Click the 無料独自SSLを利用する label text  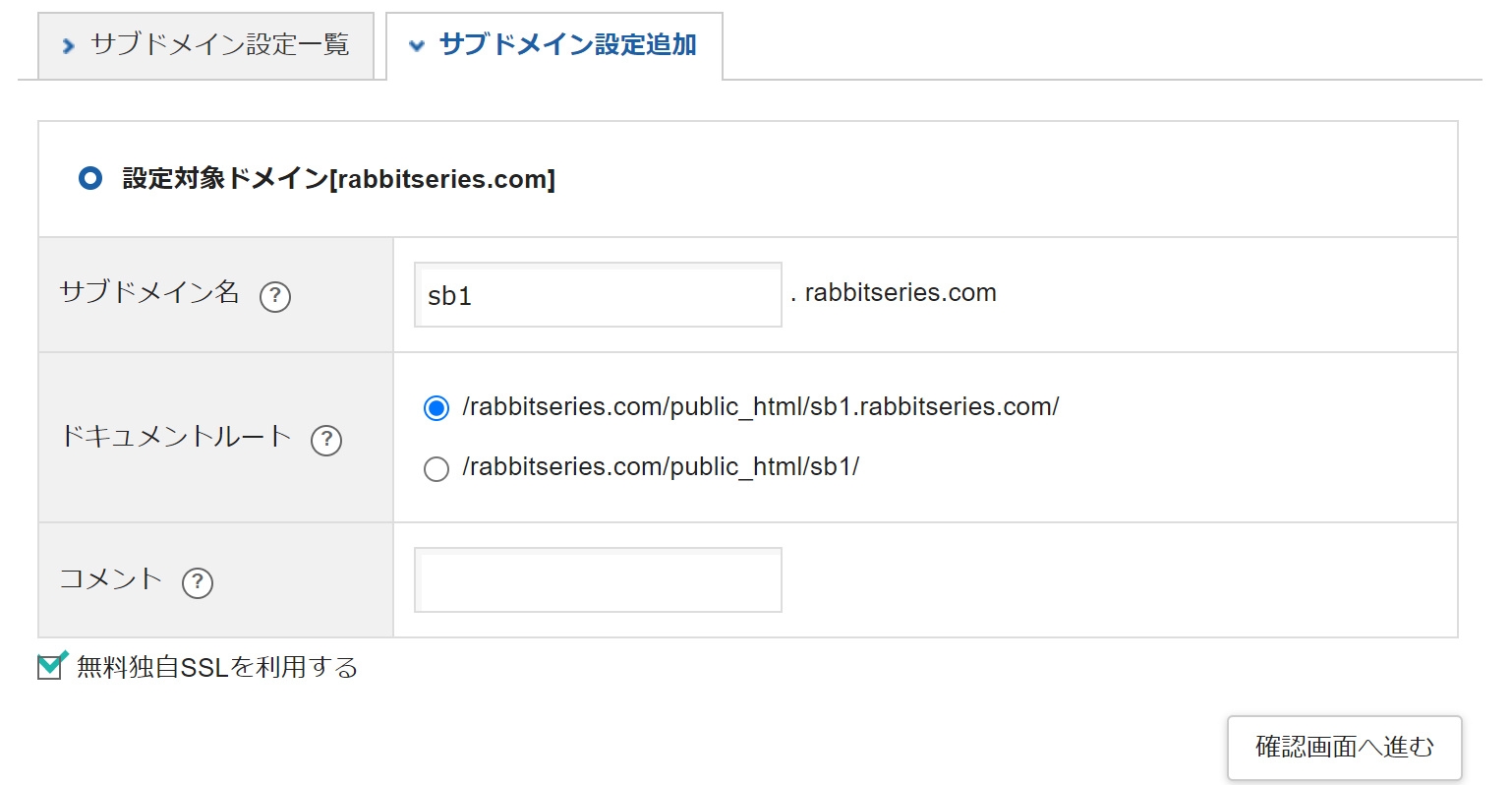217,668
